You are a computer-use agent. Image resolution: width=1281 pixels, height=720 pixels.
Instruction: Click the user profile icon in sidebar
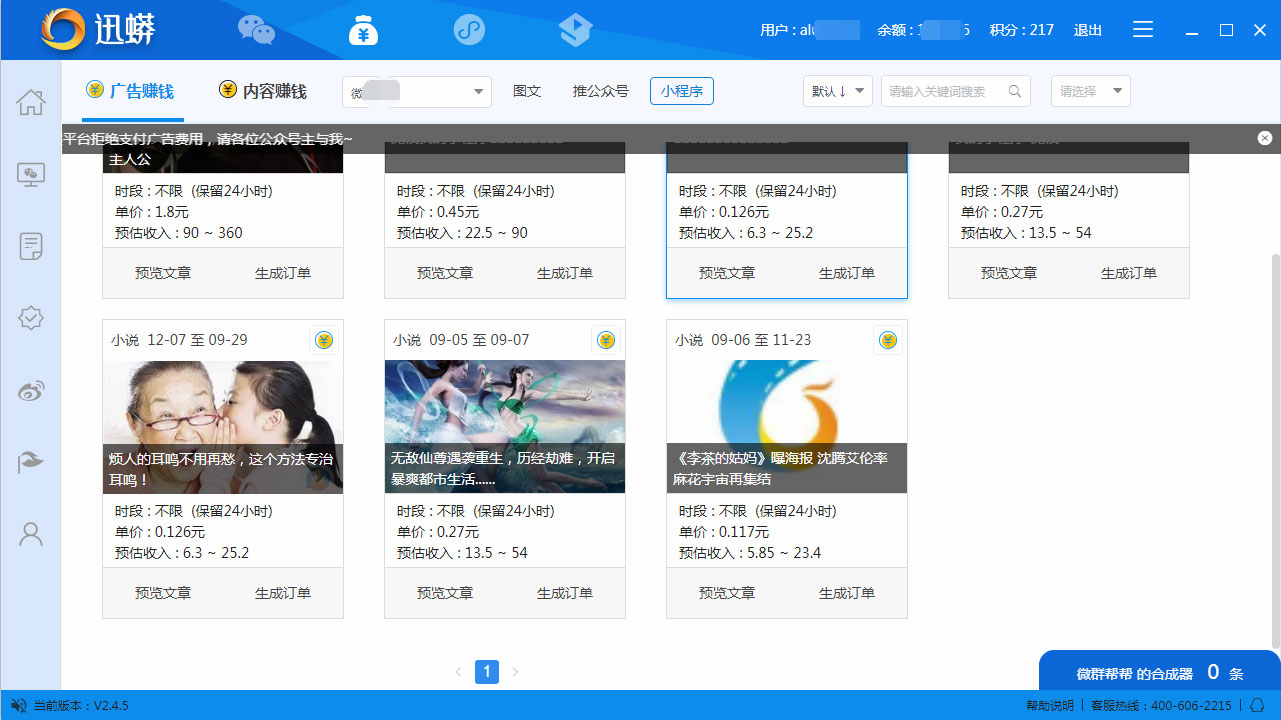(31, 534)
